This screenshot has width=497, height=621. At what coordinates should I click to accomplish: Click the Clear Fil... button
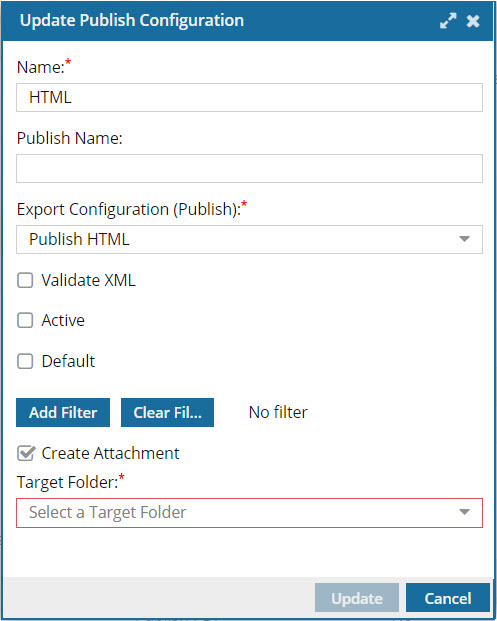(x=167, y=413)
